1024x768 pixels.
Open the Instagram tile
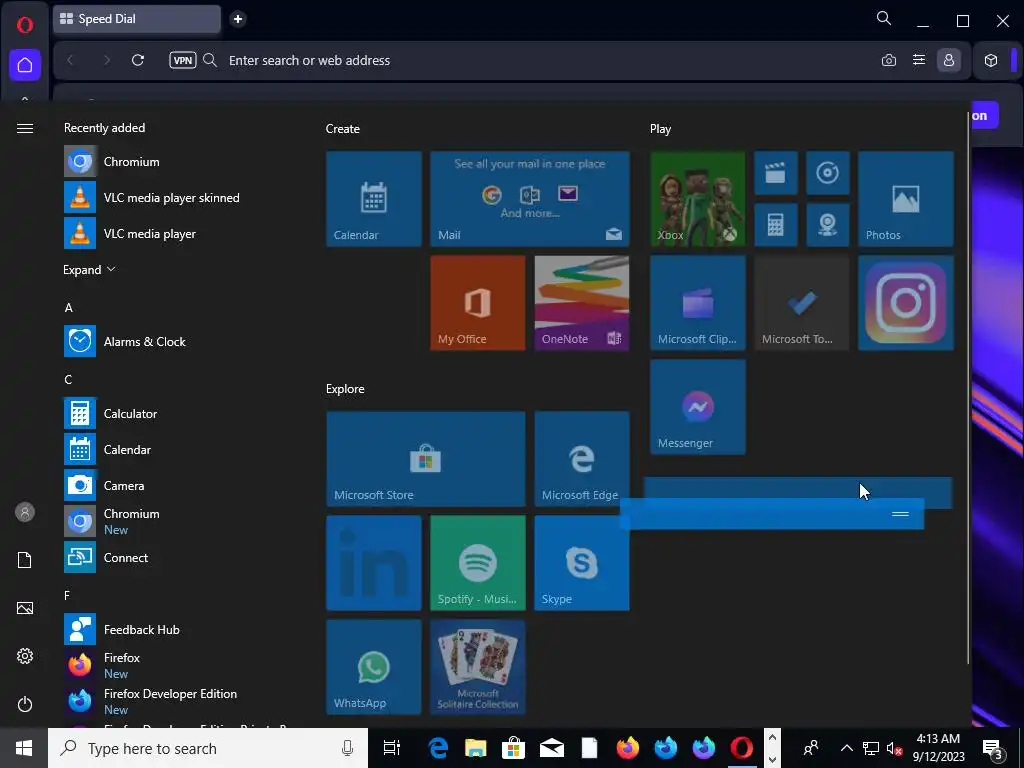click(906, 303)
